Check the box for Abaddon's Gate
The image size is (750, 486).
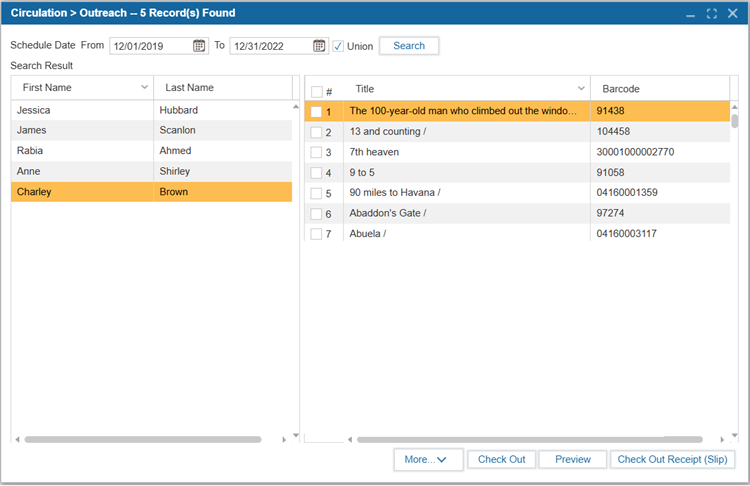click(316, 214)
